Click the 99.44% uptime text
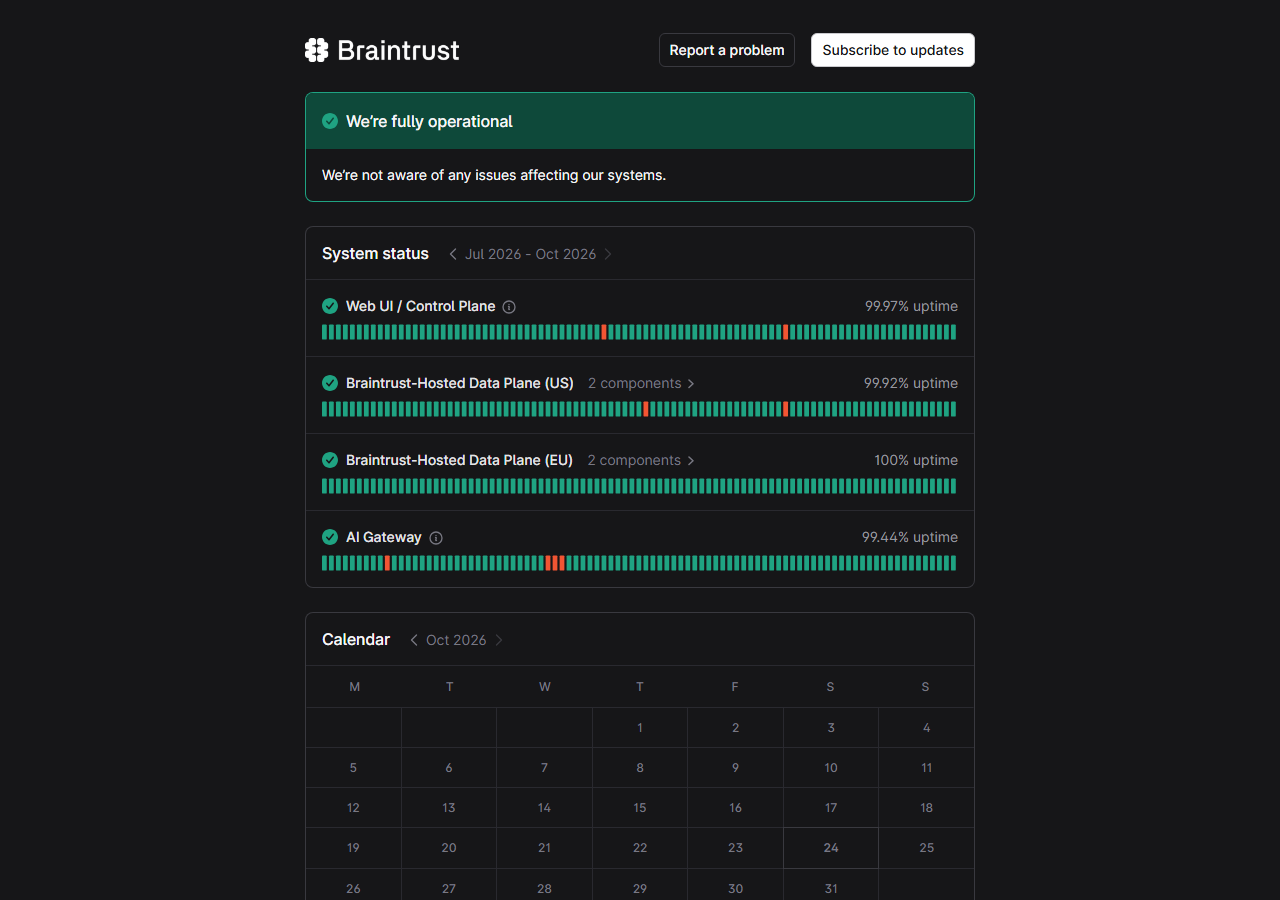Image resolution: width=1280 pixels, height=900 pixels. click(x=910, y=537)
